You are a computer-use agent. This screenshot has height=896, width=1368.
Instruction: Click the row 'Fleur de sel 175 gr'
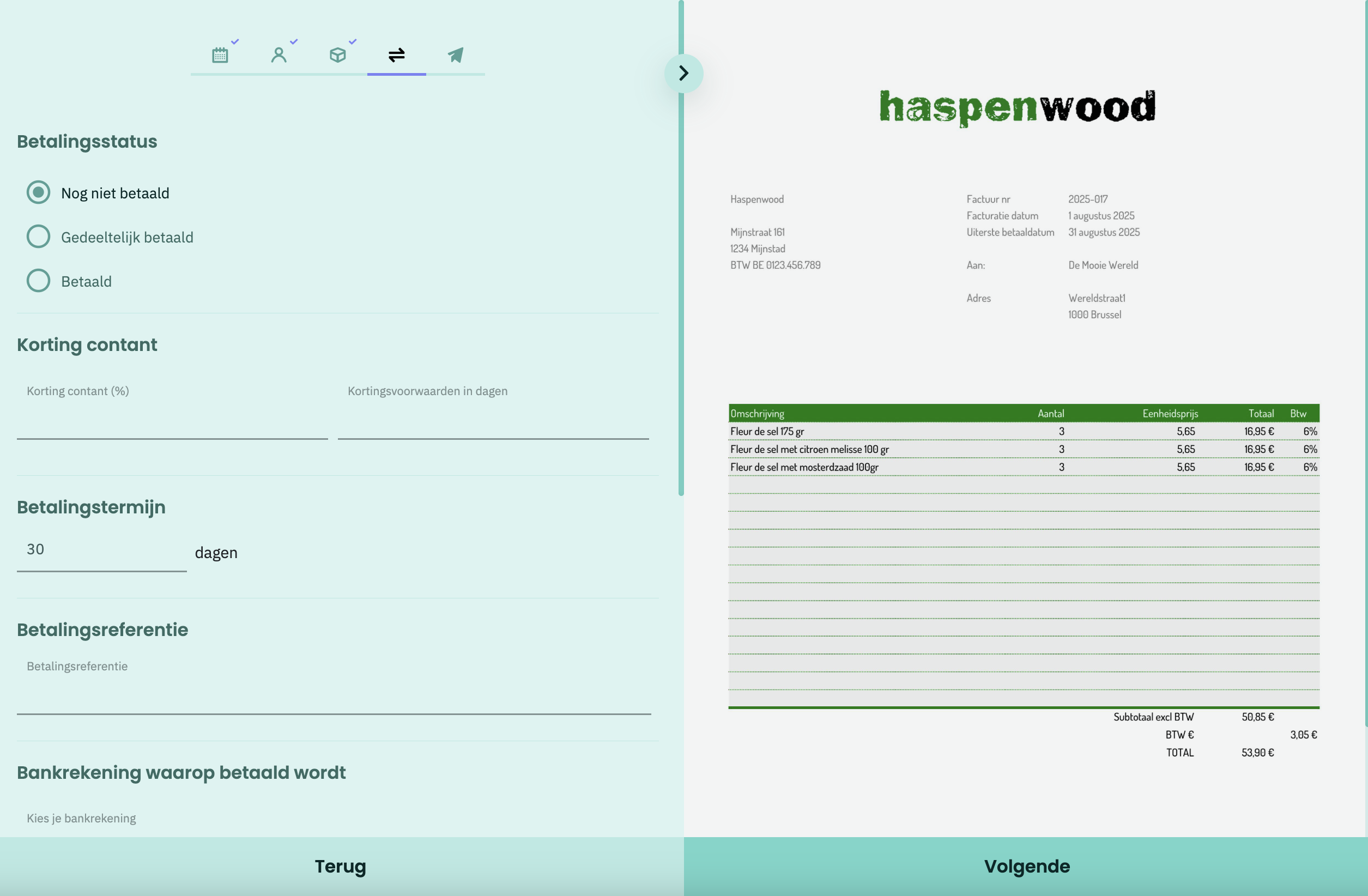click(x=1024, y=432)
